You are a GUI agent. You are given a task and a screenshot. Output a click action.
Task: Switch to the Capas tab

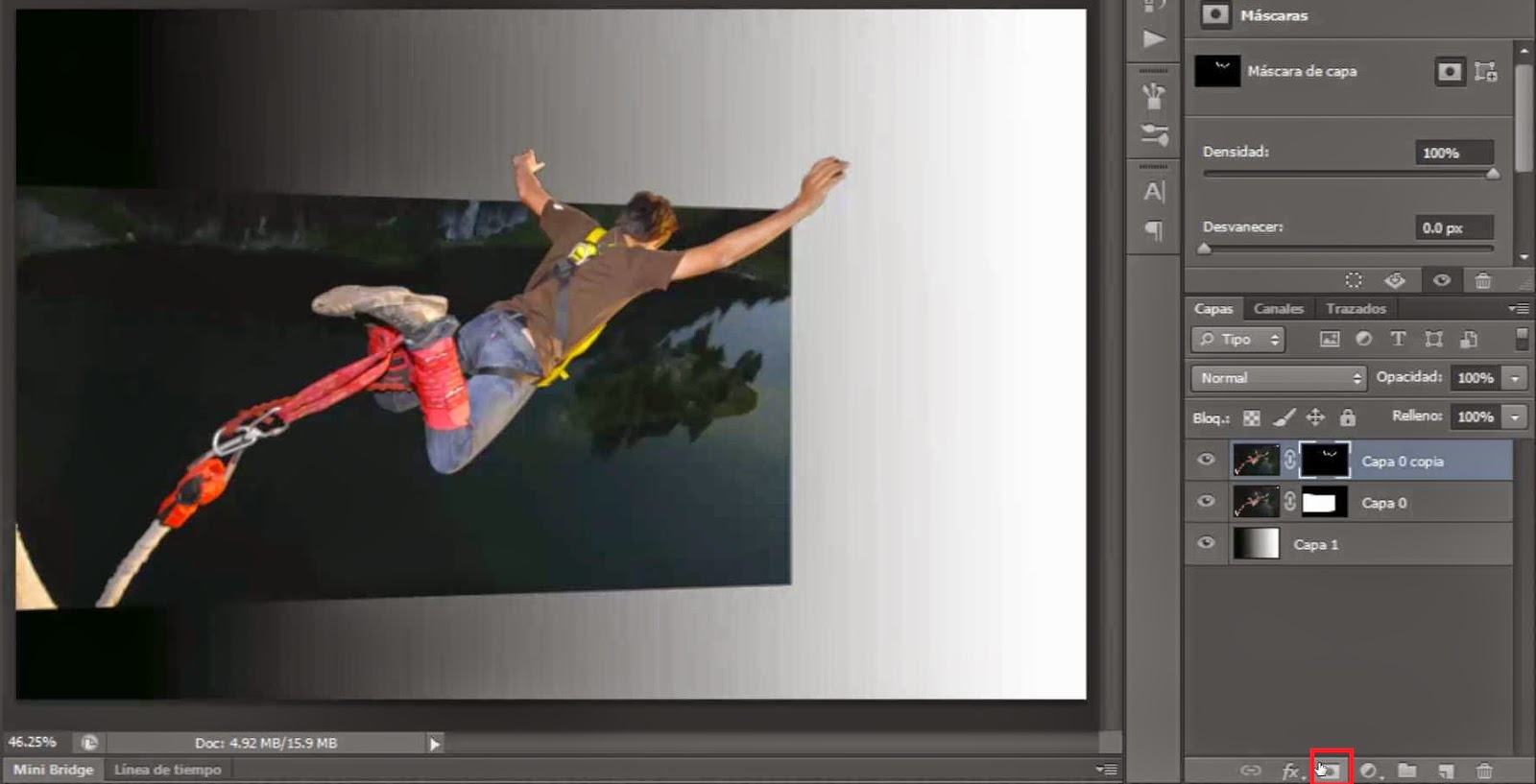[1213, 308]
